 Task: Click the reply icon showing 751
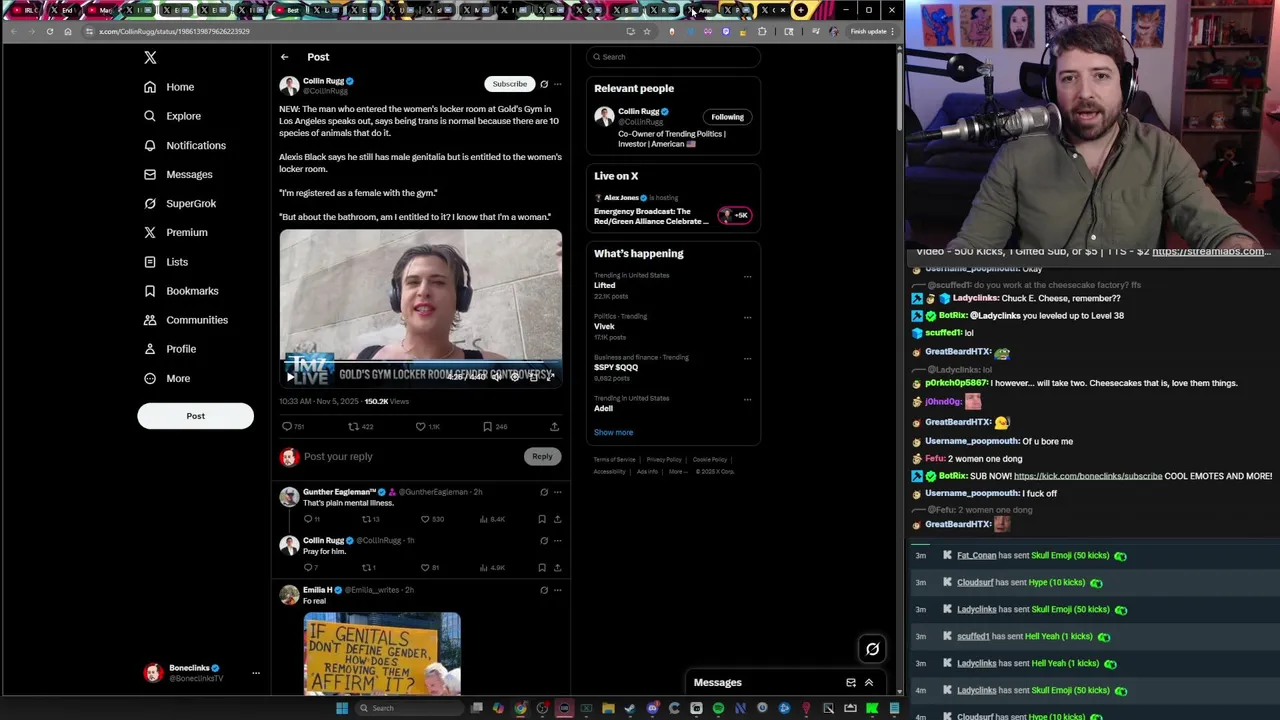[x=287, y=427]
